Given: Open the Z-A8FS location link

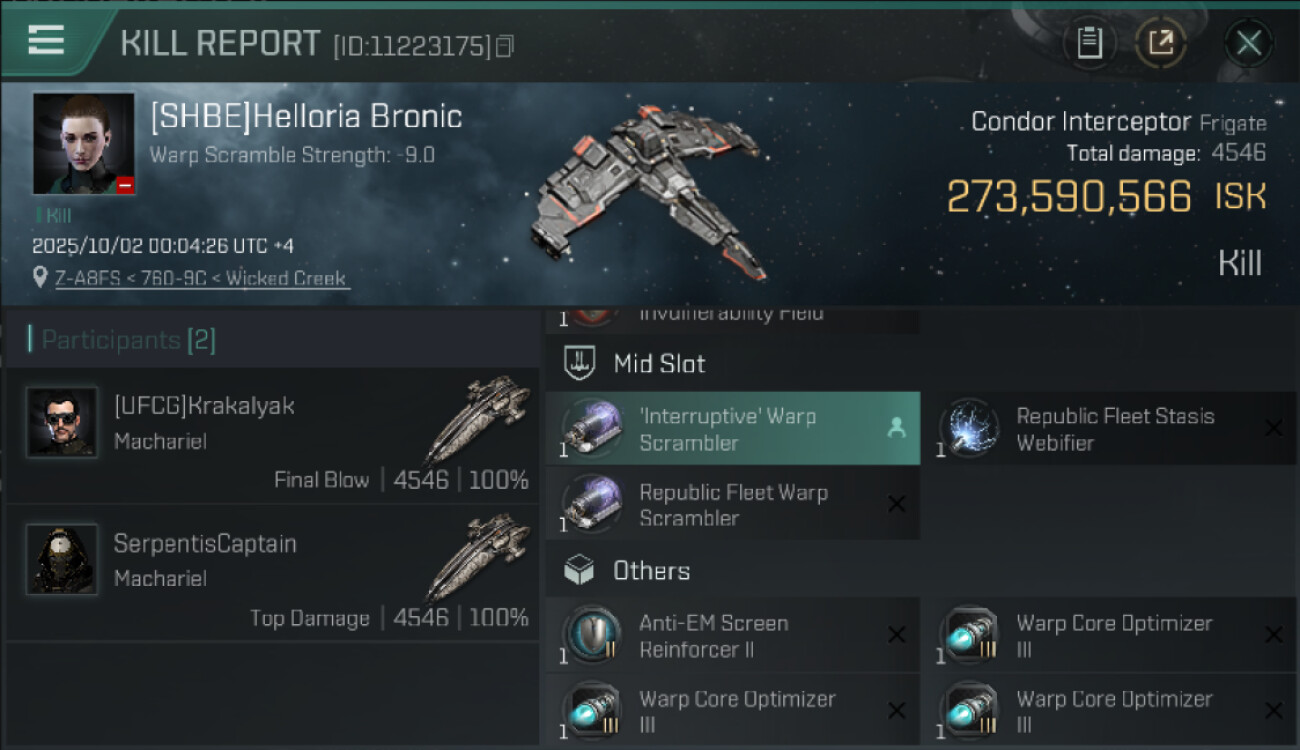Looking at the screenshot, I should [x=201, y=278].
